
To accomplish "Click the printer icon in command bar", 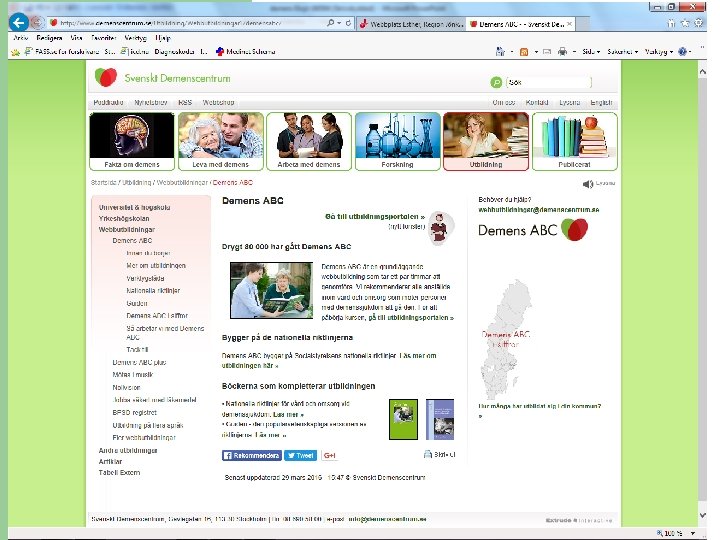I will click(562, 52).
